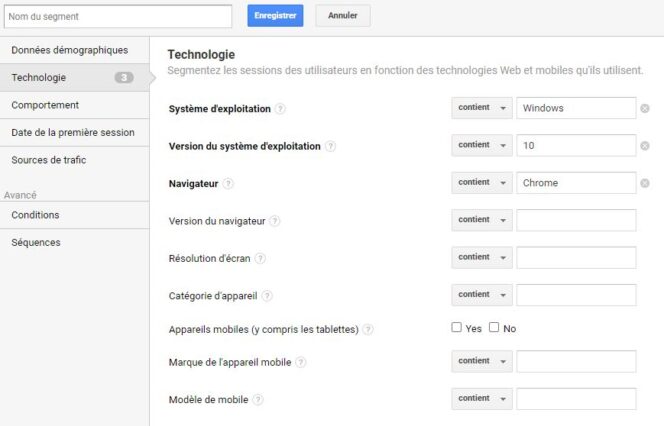
Task: Open contient dropdown for Marque de l'appareil mobile
Action: tap(482, 361)
